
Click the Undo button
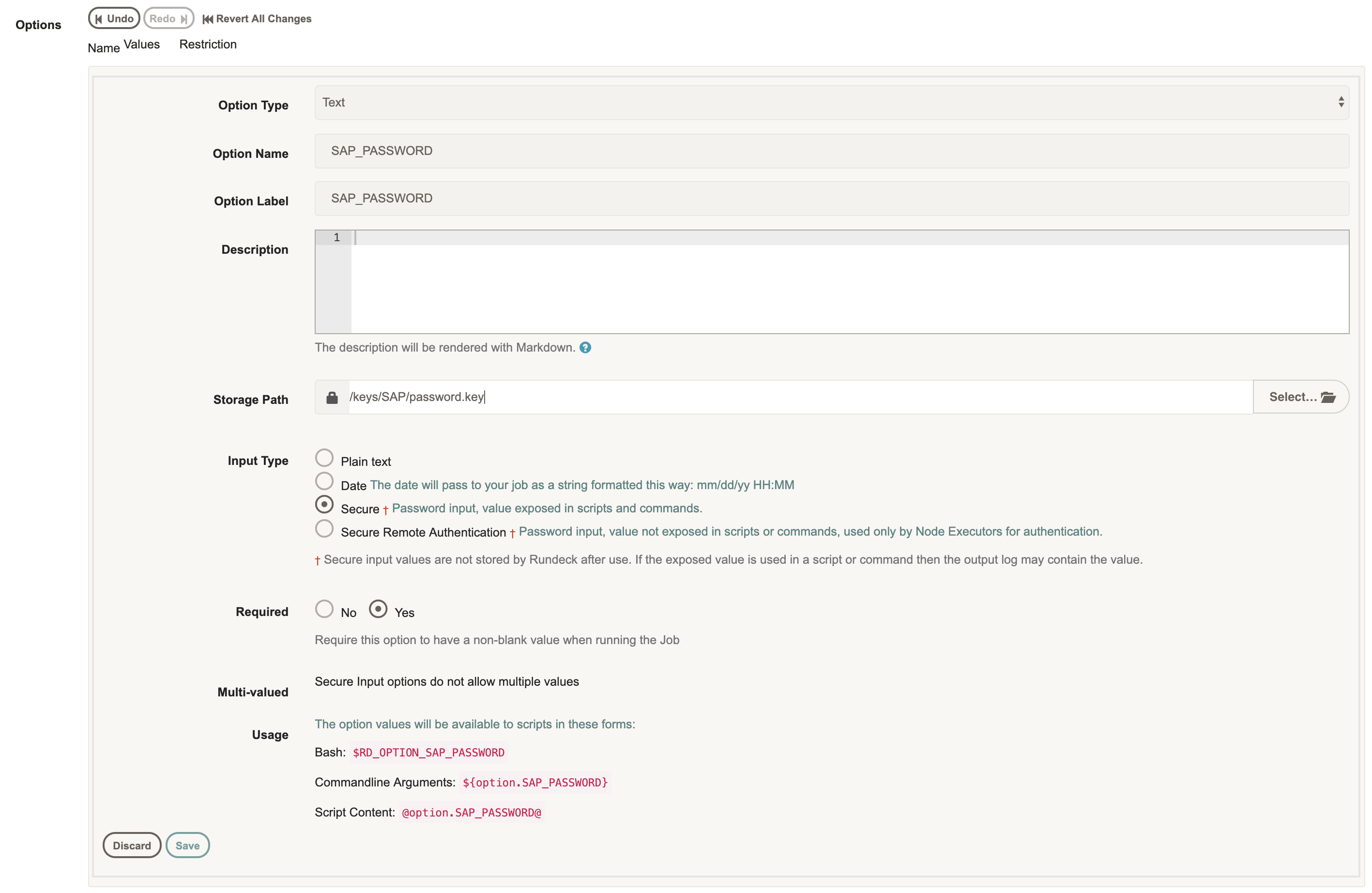tap(114, 18)
